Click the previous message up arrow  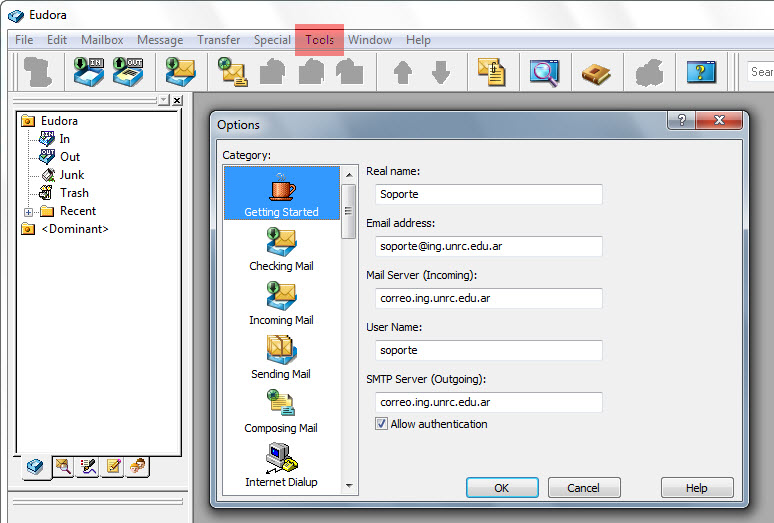point(402,73)
